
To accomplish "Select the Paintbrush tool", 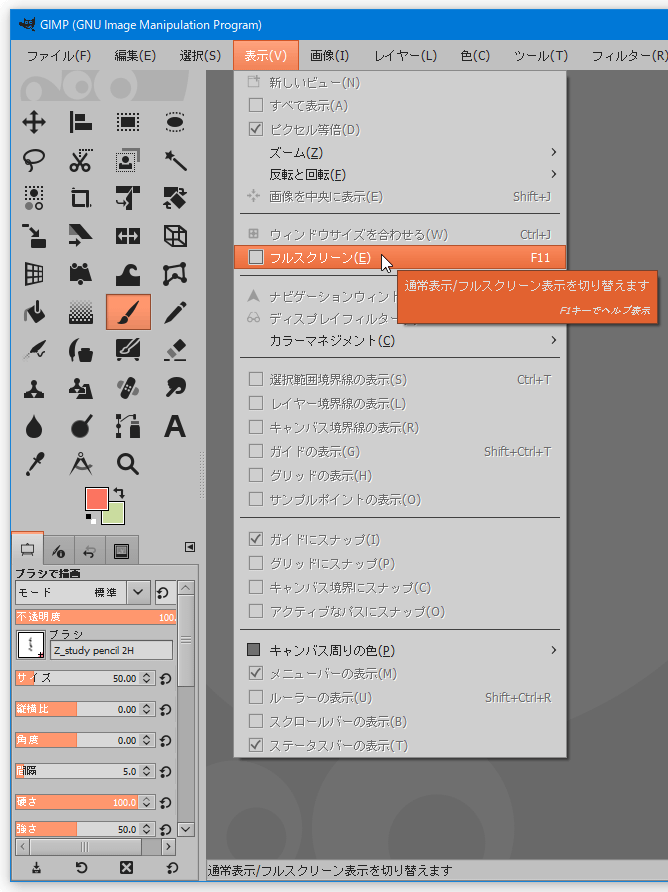I will (x=129, y=312).
